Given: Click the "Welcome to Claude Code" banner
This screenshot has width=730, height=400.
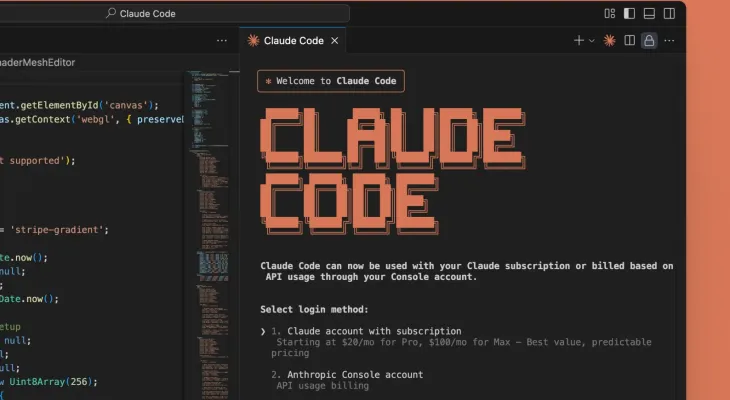Looking at the screenshot, I should click(331, 81).
